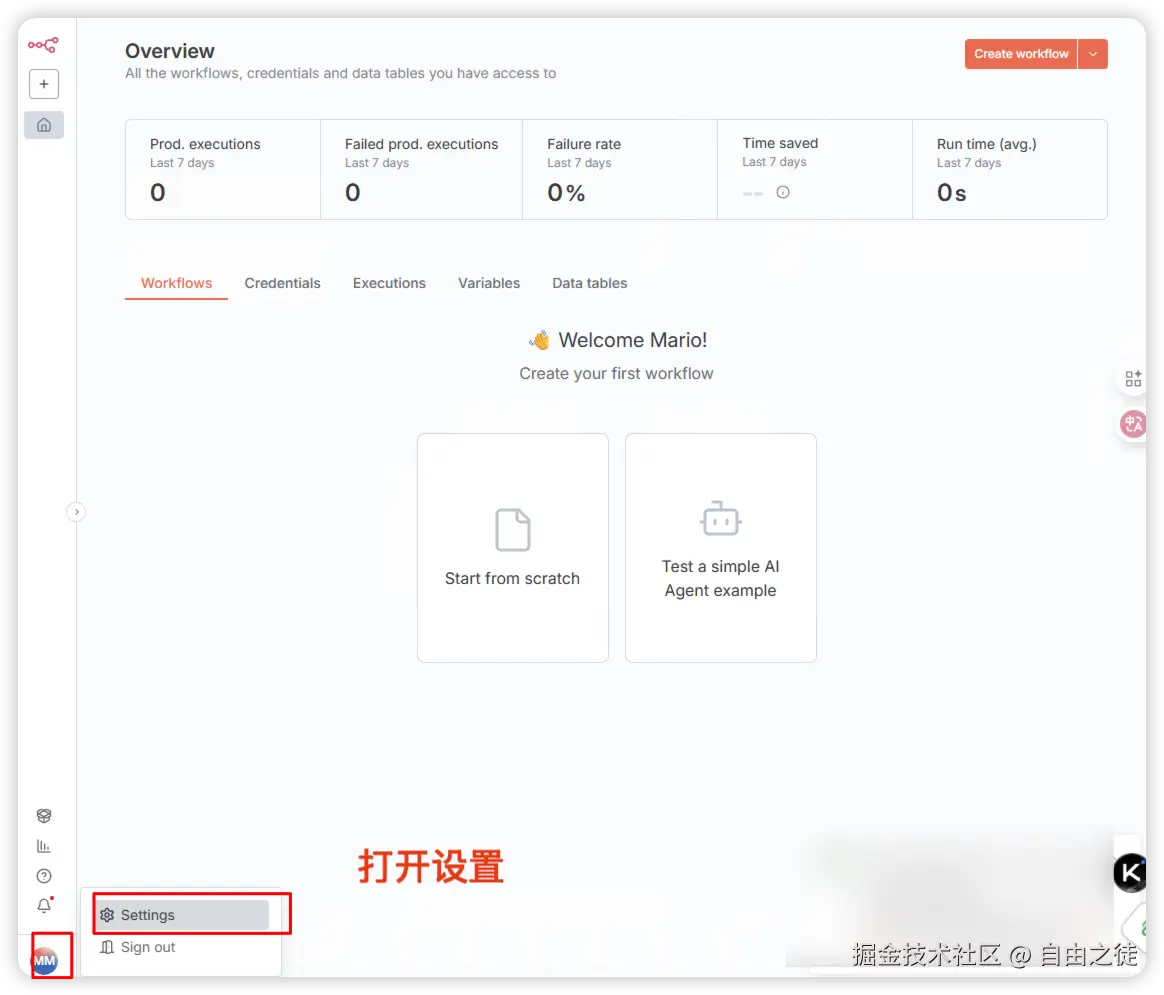Open the Create workflow dropdown arrow

[x=1093, y=54]
